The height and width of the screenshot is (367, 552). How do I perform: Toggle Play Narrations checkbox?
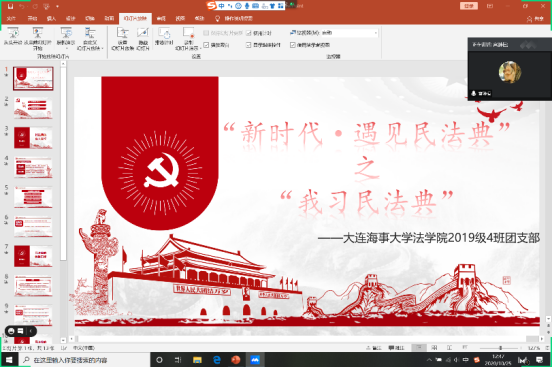point(206,45)
